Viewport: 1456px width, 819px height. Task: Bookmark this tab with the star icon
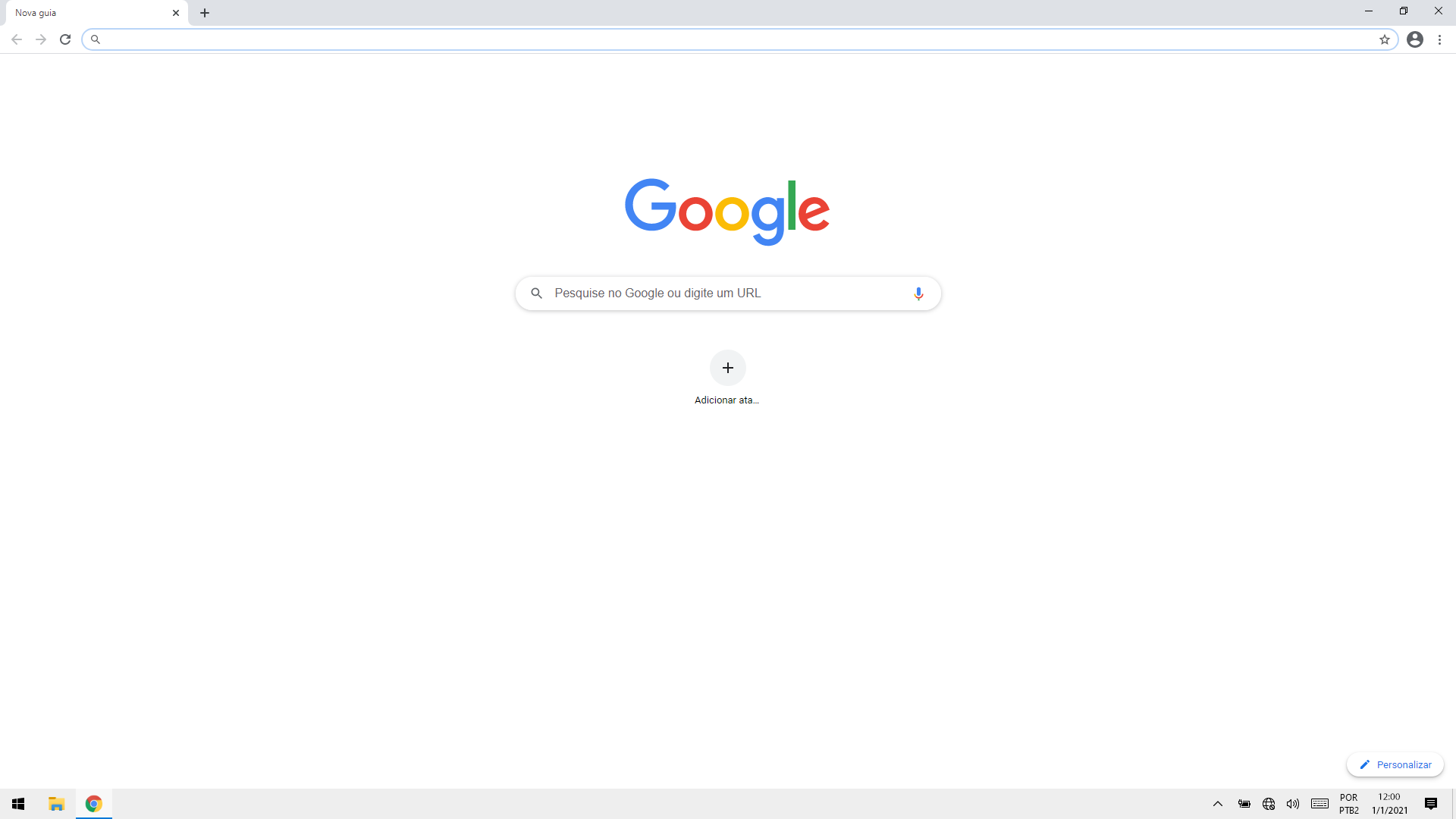pos(1385,39)
